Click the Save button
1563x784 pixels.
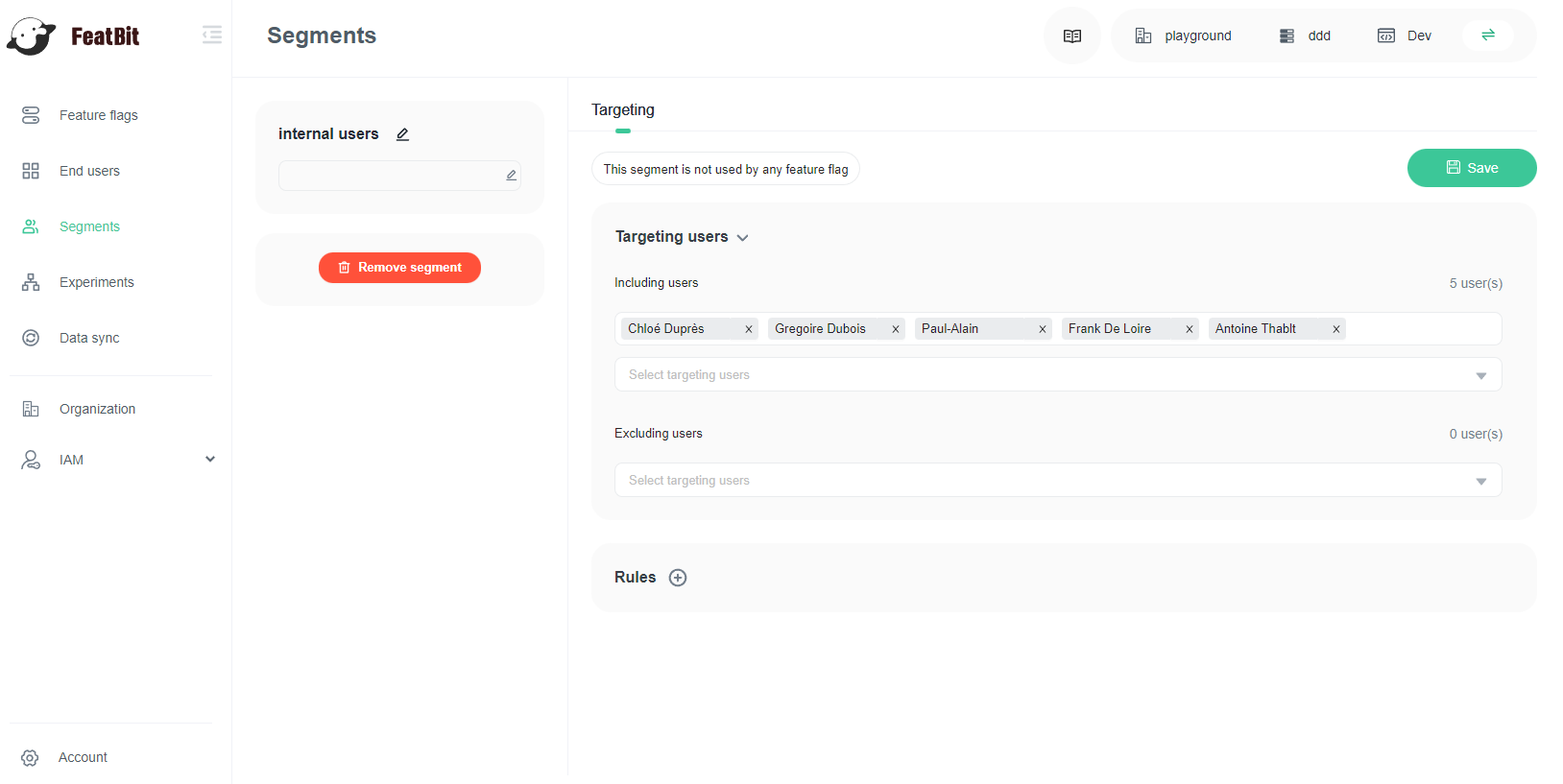click(1471, 168)
